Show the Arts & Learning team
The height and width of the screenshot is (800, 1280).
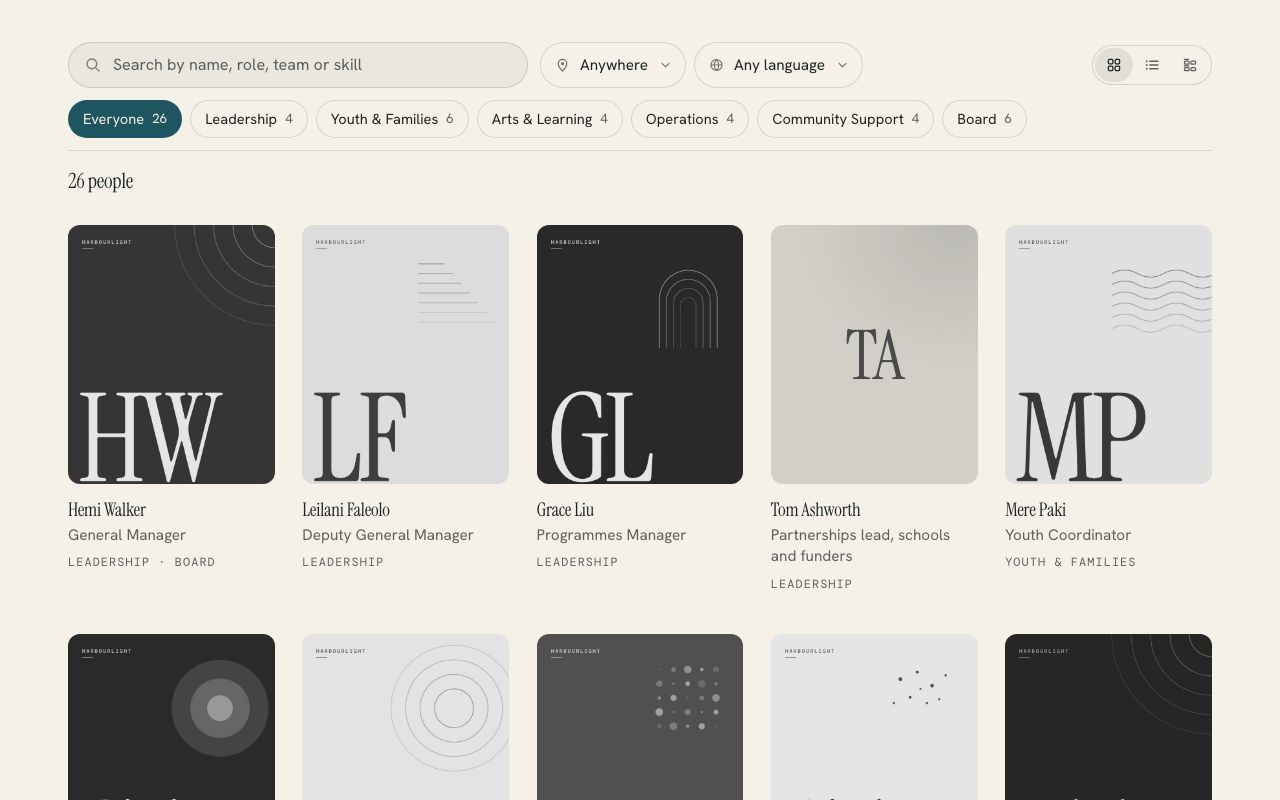click(x=550, y=119)
